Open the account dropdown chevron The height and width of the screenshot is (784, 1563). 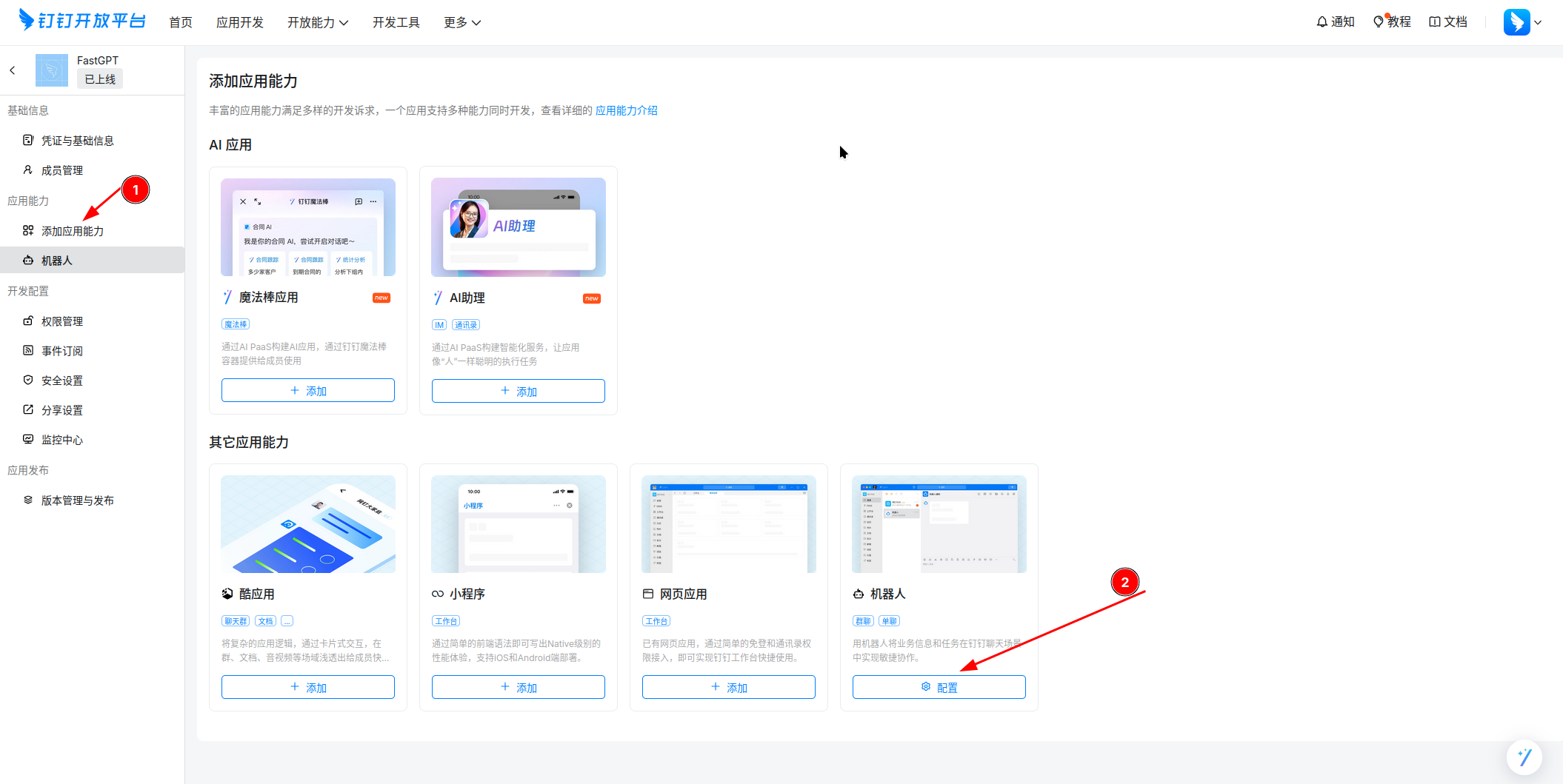click(x=1539, y=23)
